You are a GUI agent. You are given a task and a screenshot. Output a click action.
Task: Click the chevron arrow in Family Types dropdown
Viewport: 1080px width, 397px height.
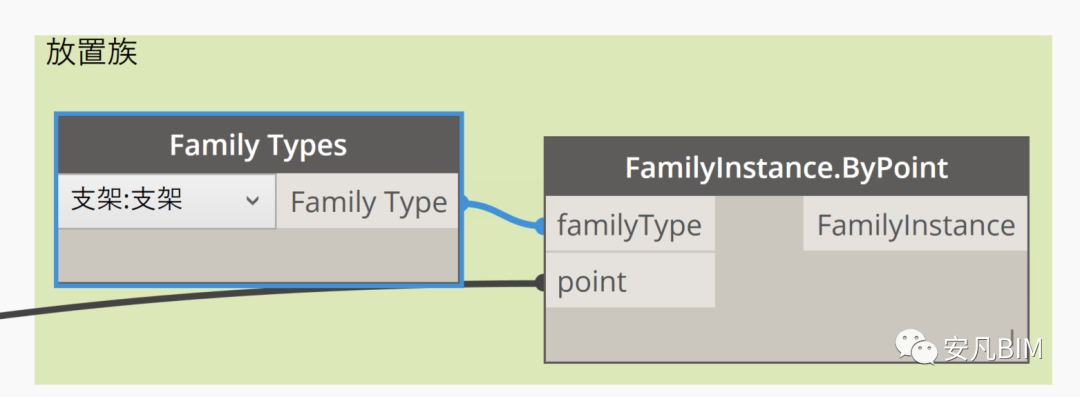click(x=253, y=201)
